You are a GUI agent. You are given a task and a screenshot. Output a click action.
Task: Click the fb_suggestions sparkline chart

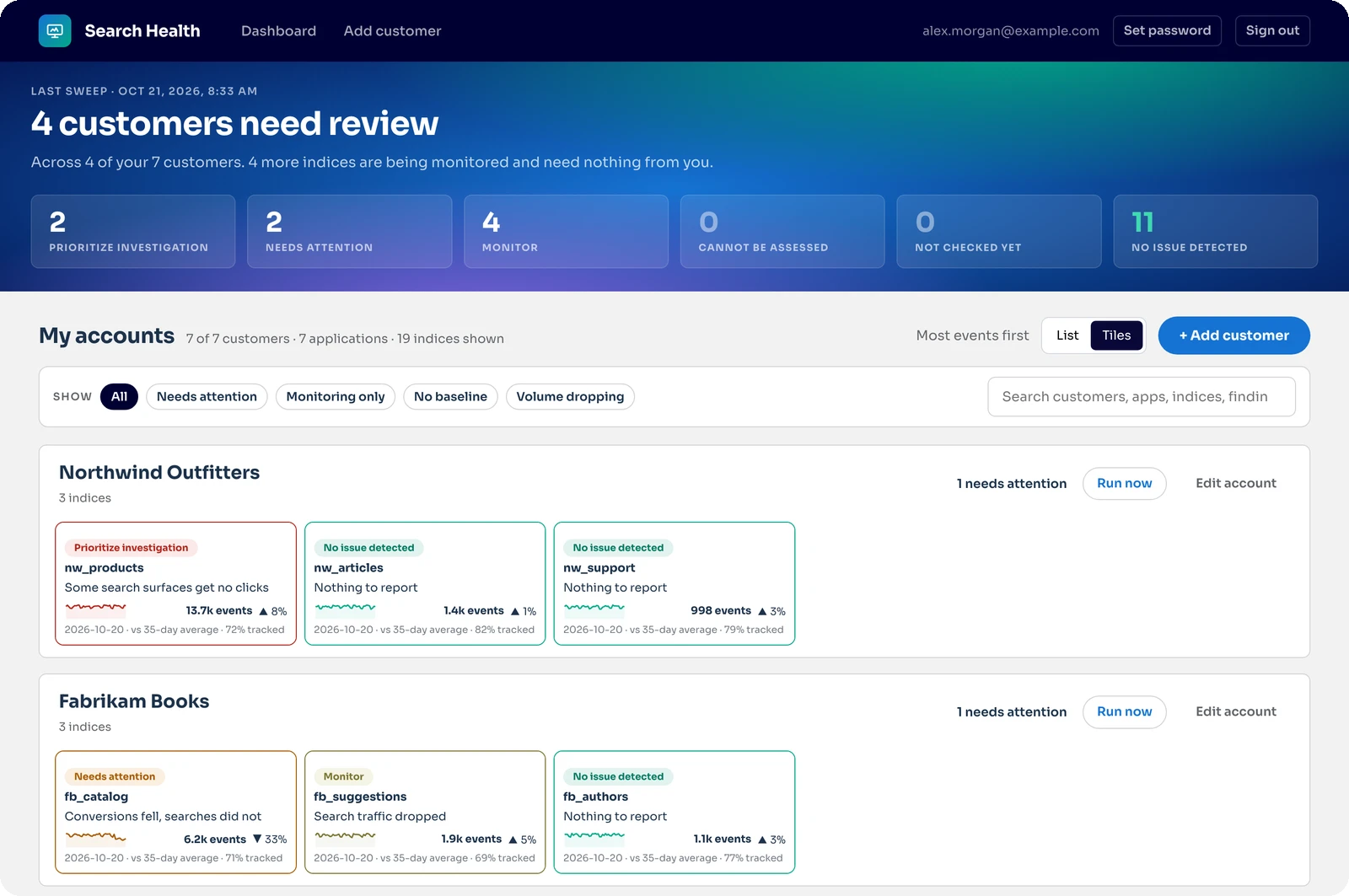(x=346, y=839)
